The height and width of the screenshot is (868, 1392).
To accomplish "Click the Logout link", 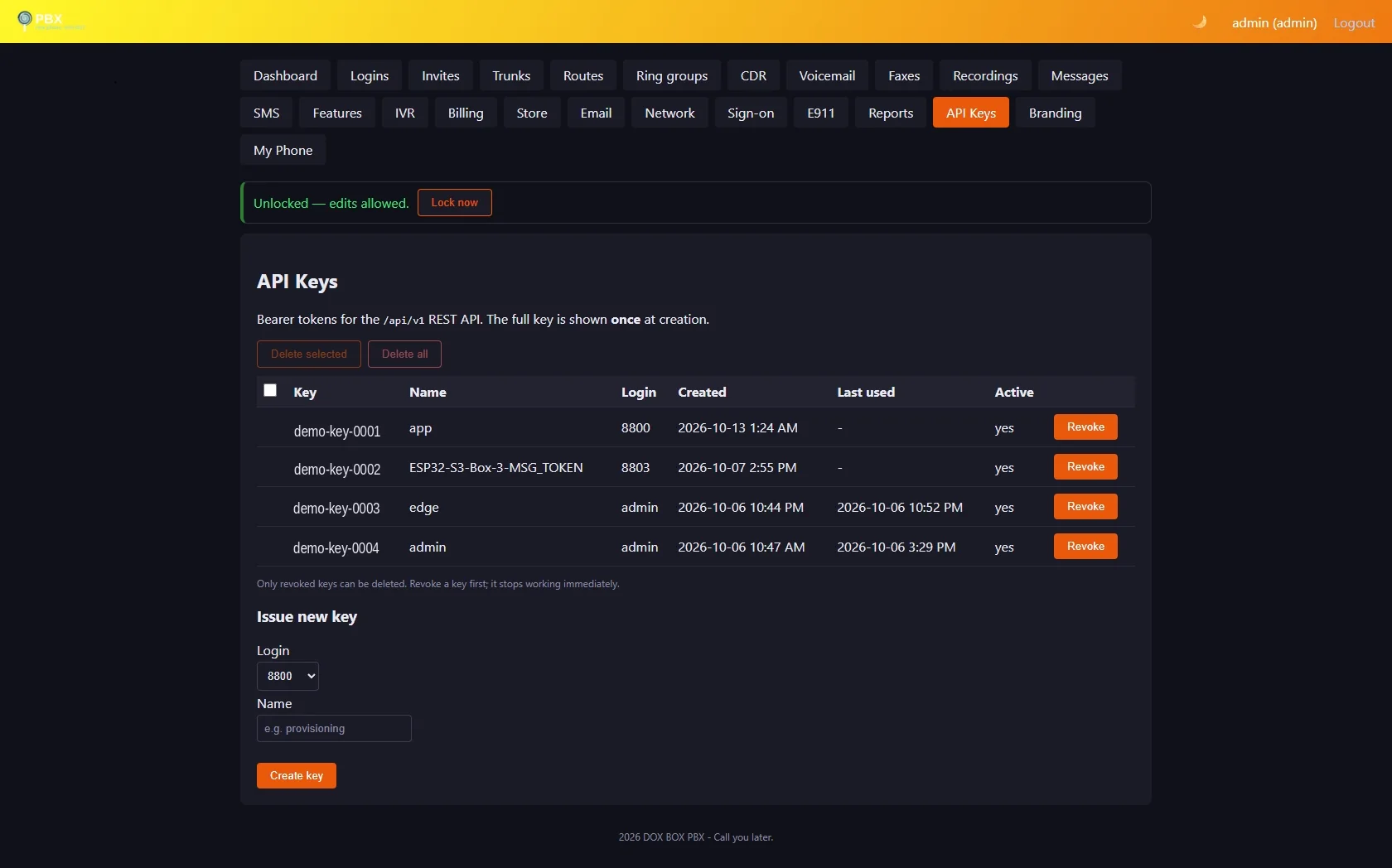I will click(1354, 23).
